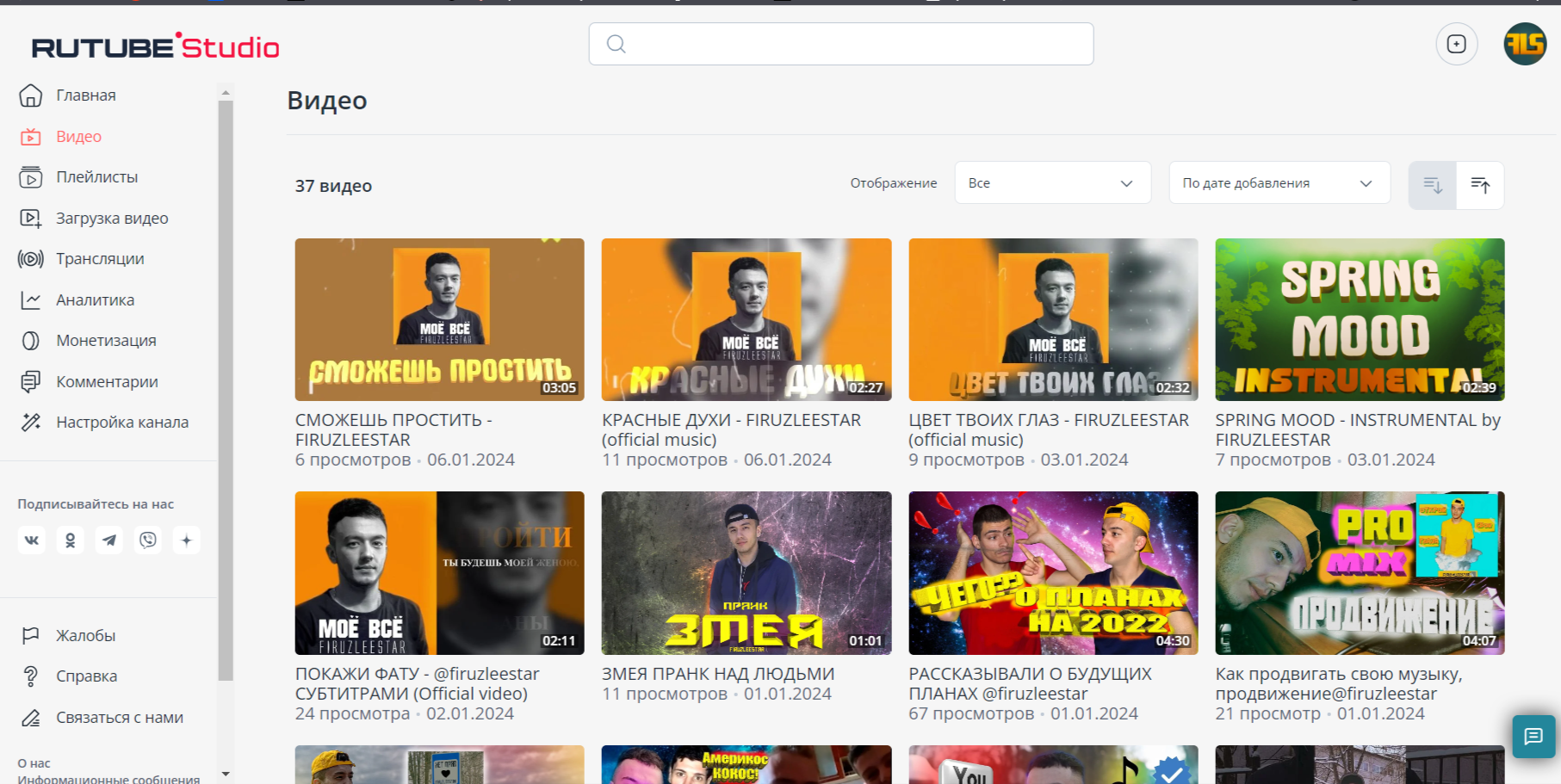Open the floating chat support button
Viewport: 1561px width, 784px height.
pyautogui.click(x=1533, y=736)
